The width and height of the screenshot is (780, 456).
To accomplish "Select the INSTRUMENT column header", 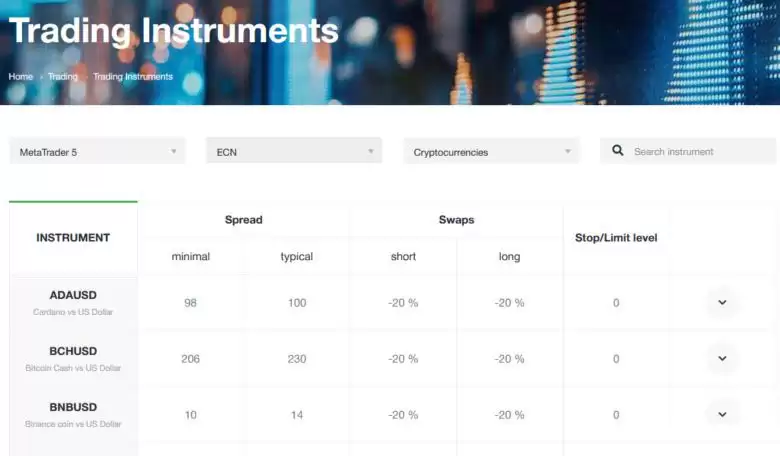I will pyautogui.click(x=73, y=238).
